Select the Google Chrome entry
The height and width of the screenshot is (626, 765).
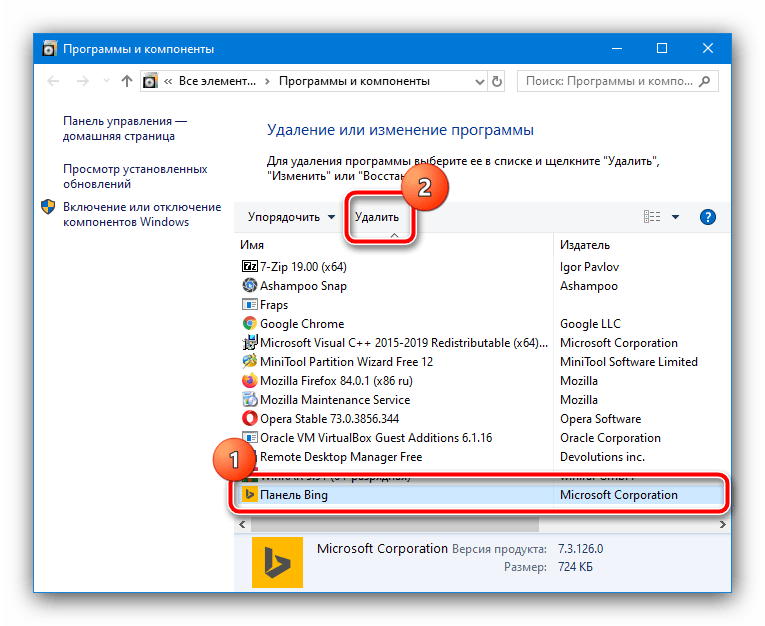pyautogui.click(x=394, y=323)
